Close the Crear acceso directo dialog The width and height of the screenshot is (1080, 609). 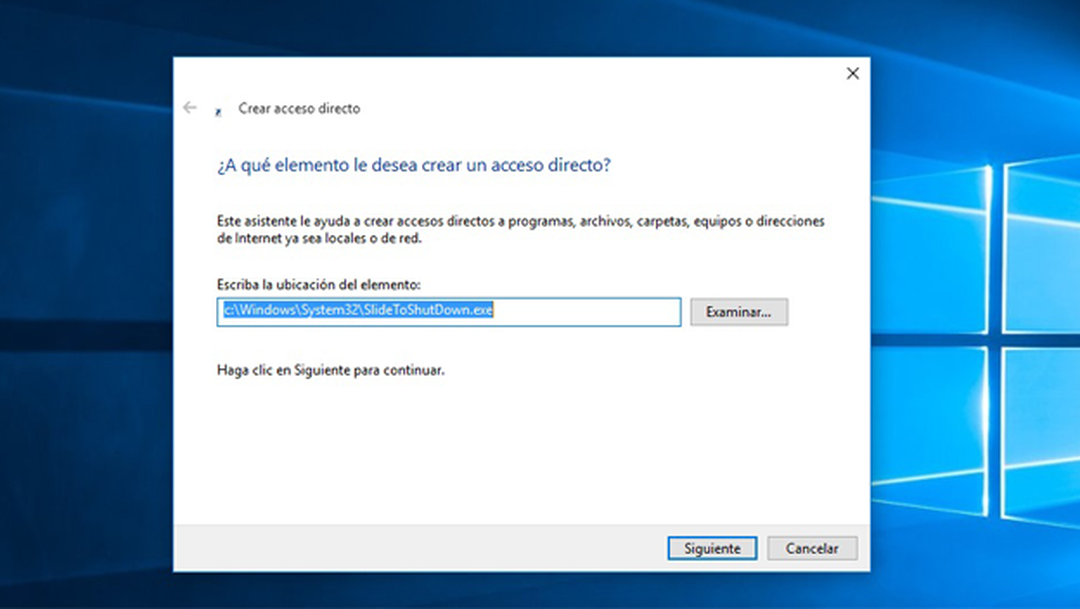(852, 74)
